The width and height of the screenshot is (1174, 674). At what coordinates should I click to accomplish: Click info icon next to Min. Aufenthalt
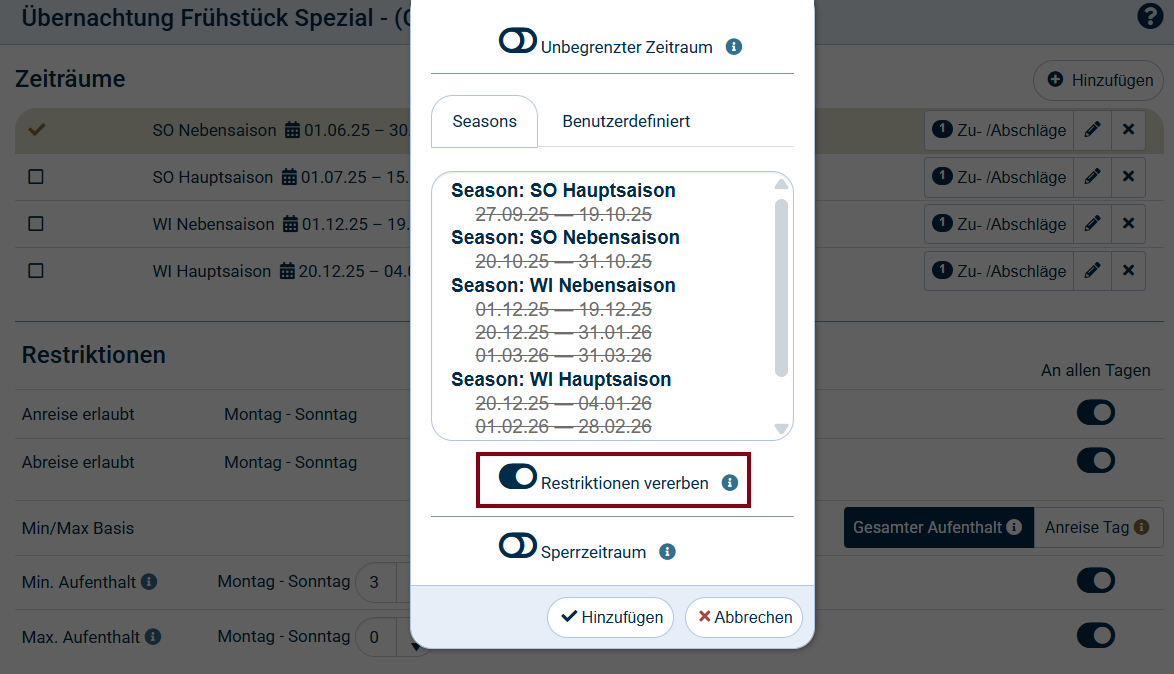click(149, 581)
